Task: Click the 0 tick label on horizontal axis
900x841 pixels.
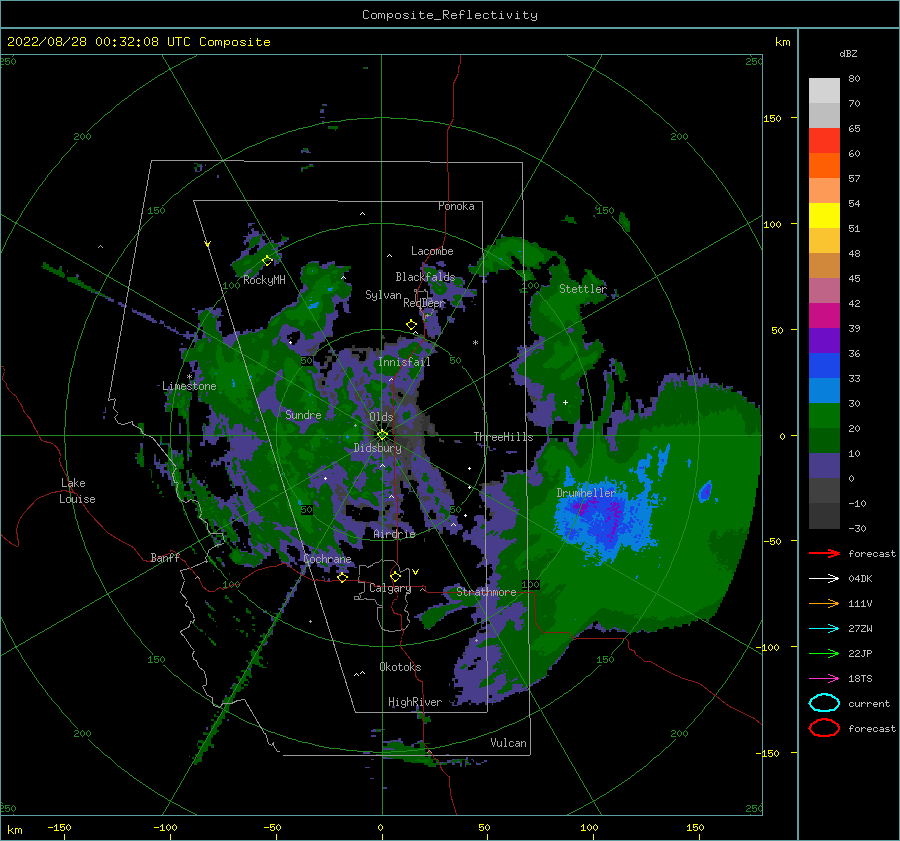Action: 381,827
